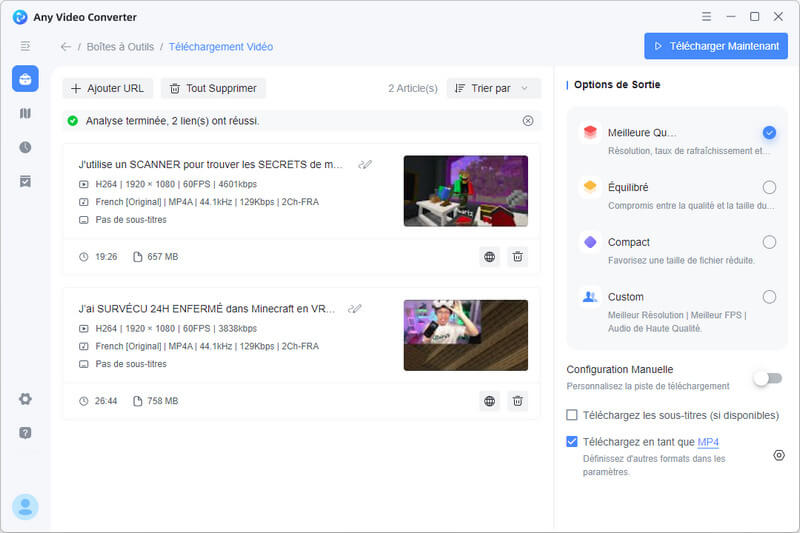Click the Télécharger Maintenant button
Screen dimensions: 800x533
pyautogui.click(x=716, y=46)
